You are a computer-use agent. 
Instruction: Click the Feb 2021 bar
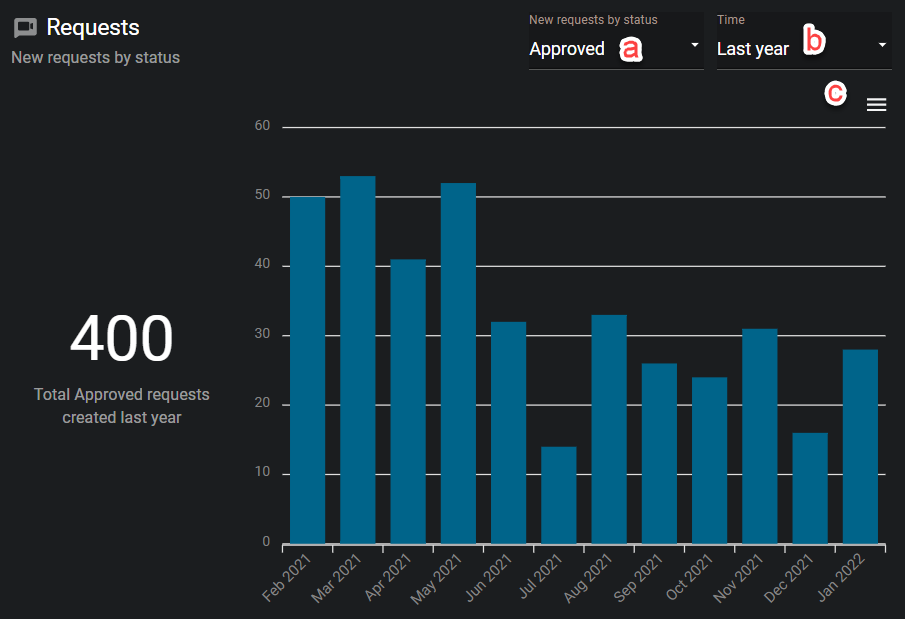tap(307, 370)
